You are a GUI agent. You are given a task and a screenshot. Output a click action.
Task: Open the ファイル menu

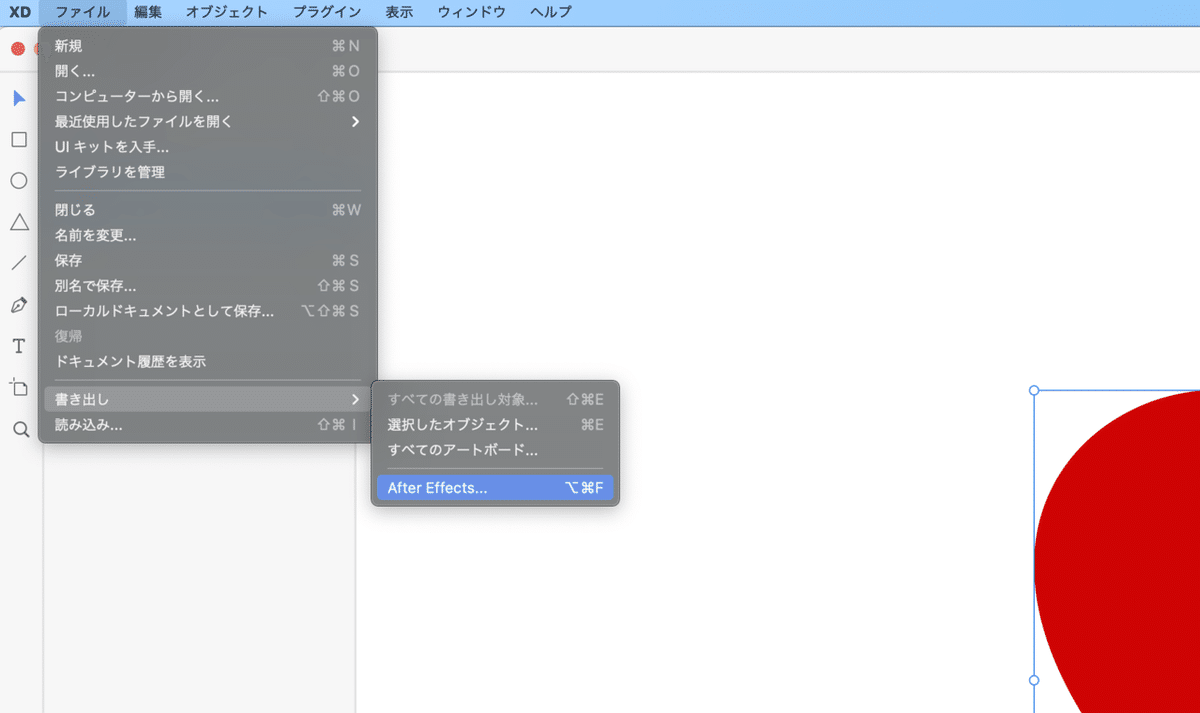tap(83, 12)
